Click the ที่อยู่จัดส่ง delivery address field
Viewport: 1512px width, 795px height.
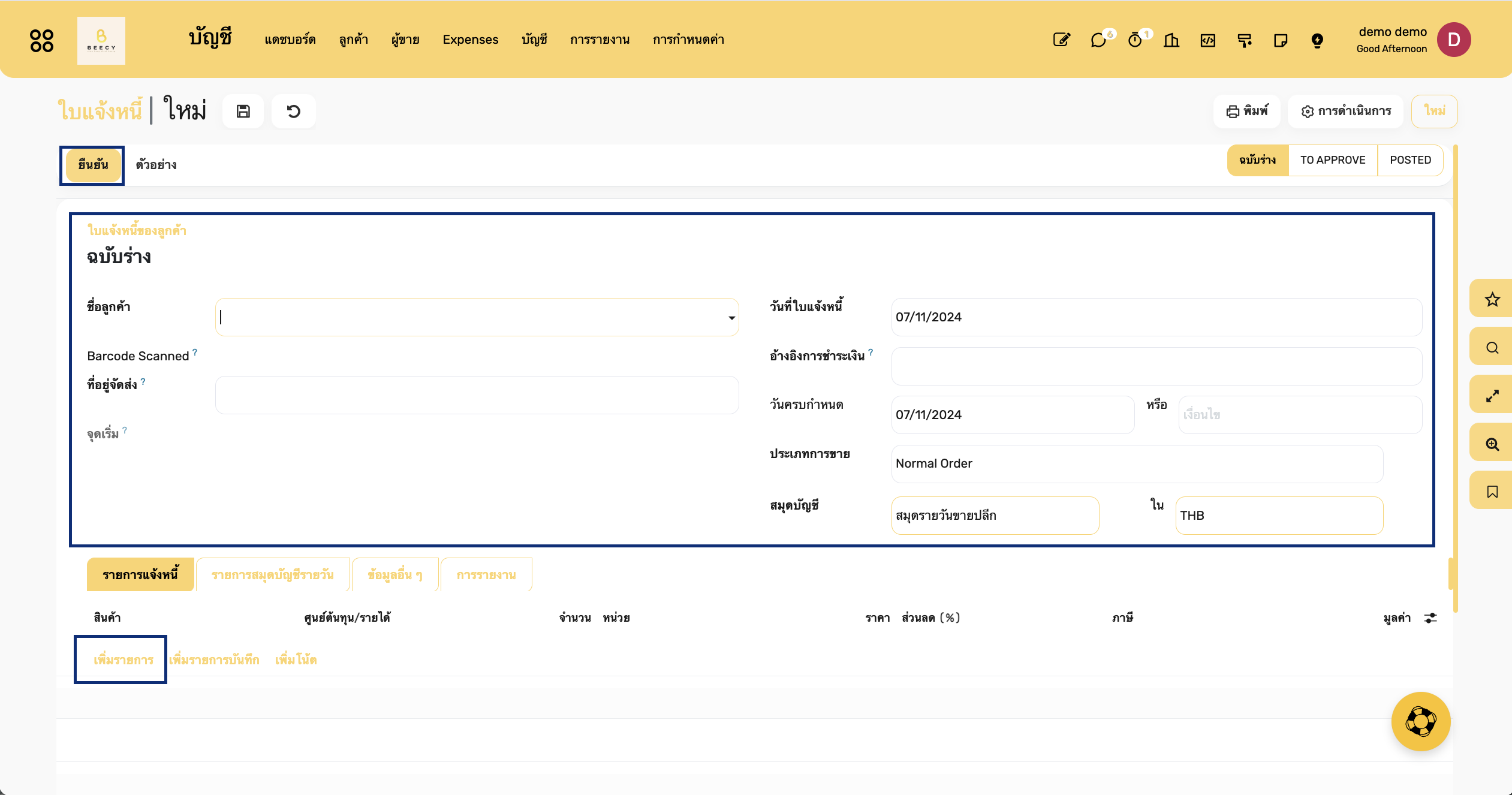[x=477, y=395]
